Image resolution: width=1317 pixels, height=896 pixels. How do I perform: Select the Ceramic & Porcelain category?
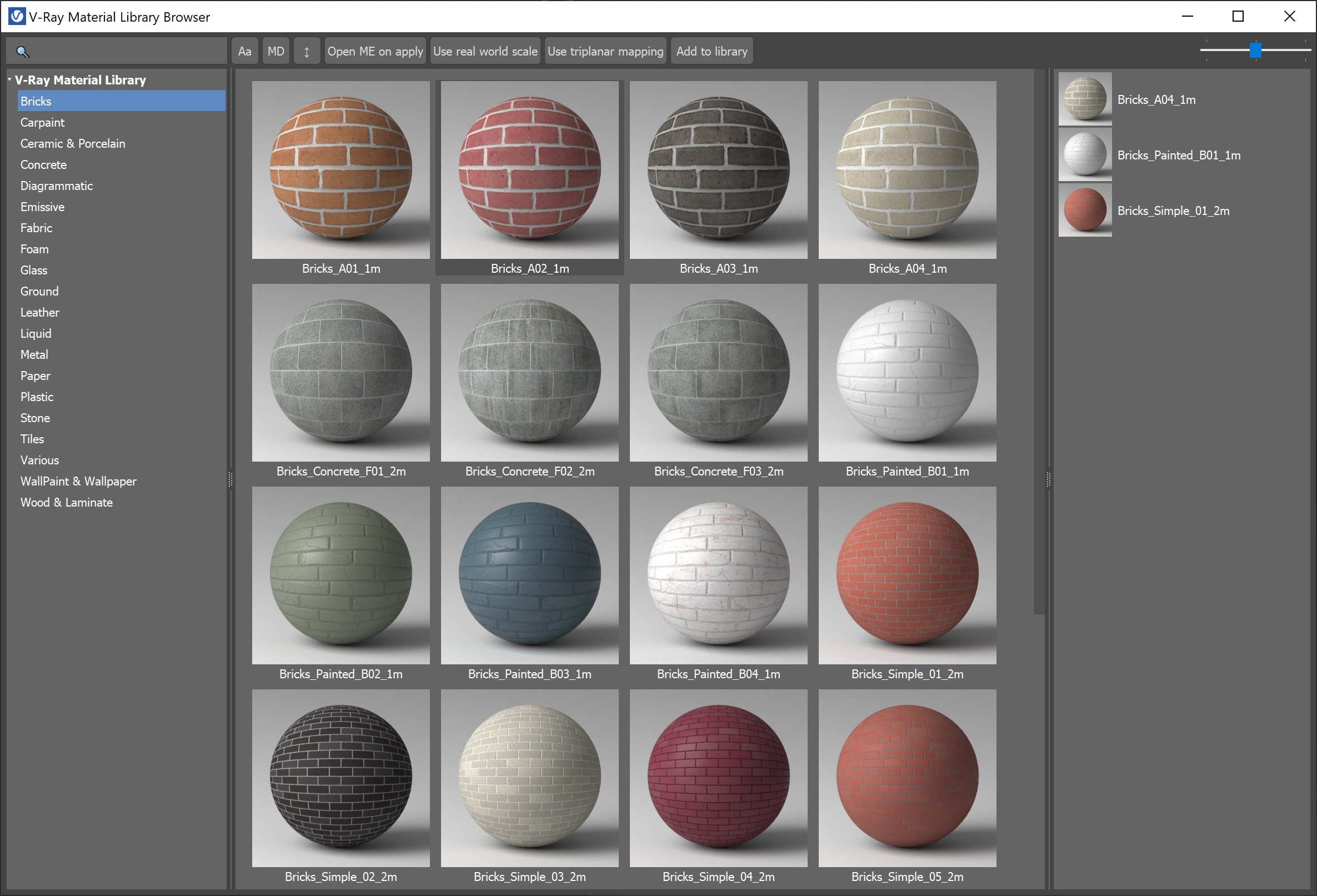click(x=73, y=143)
